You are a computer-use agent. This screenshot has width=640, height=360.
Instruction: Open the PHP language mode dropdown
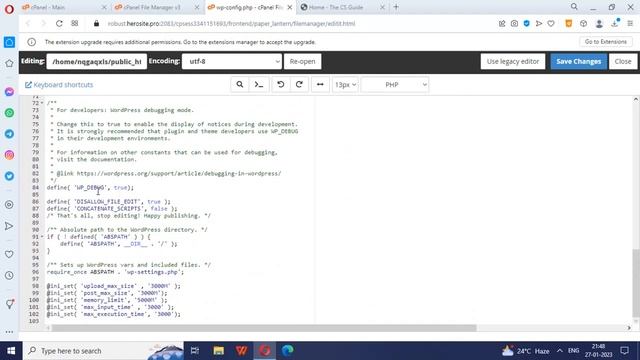395,84
